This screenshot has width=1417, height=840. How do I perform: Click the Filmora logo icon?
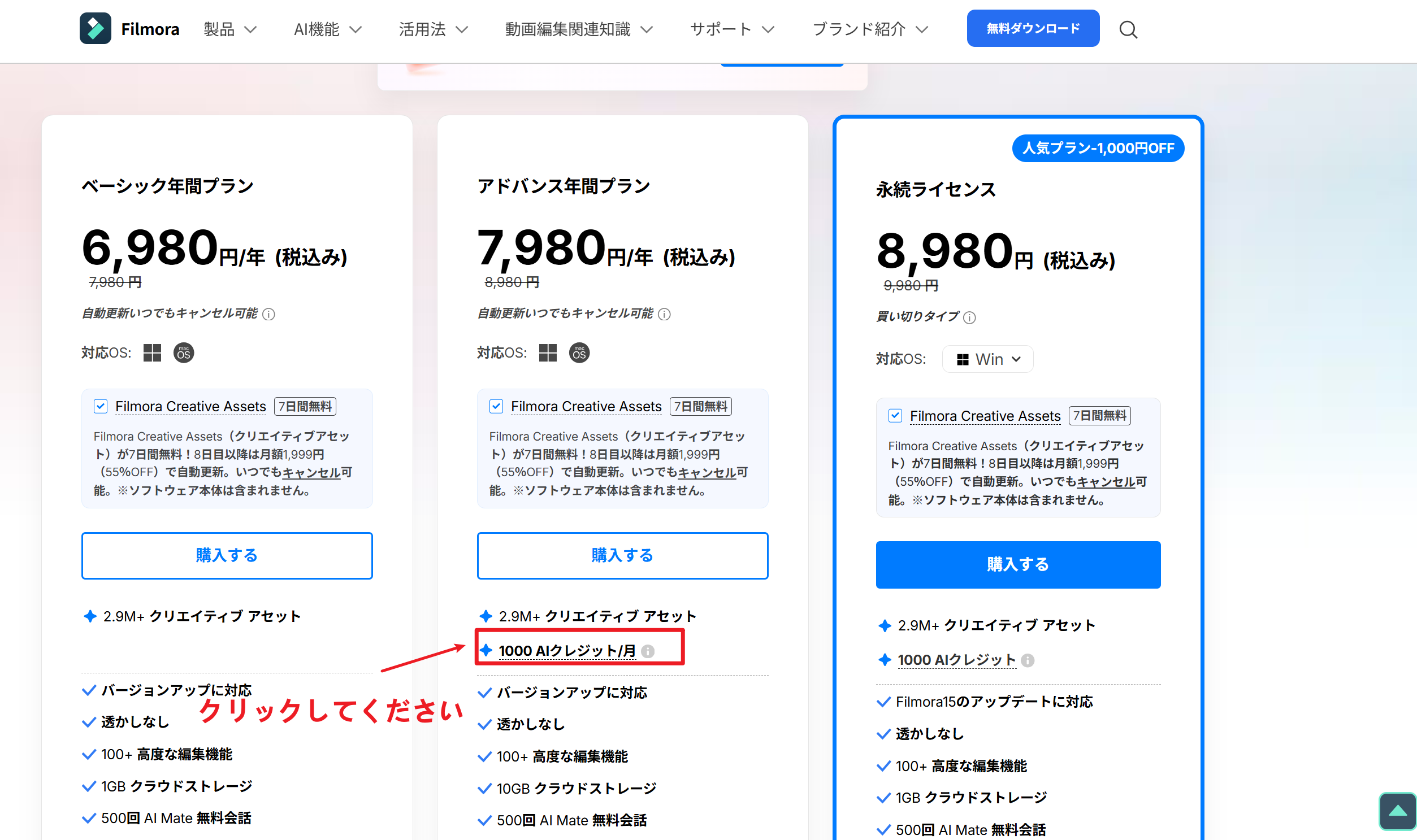tap(95, 28)
